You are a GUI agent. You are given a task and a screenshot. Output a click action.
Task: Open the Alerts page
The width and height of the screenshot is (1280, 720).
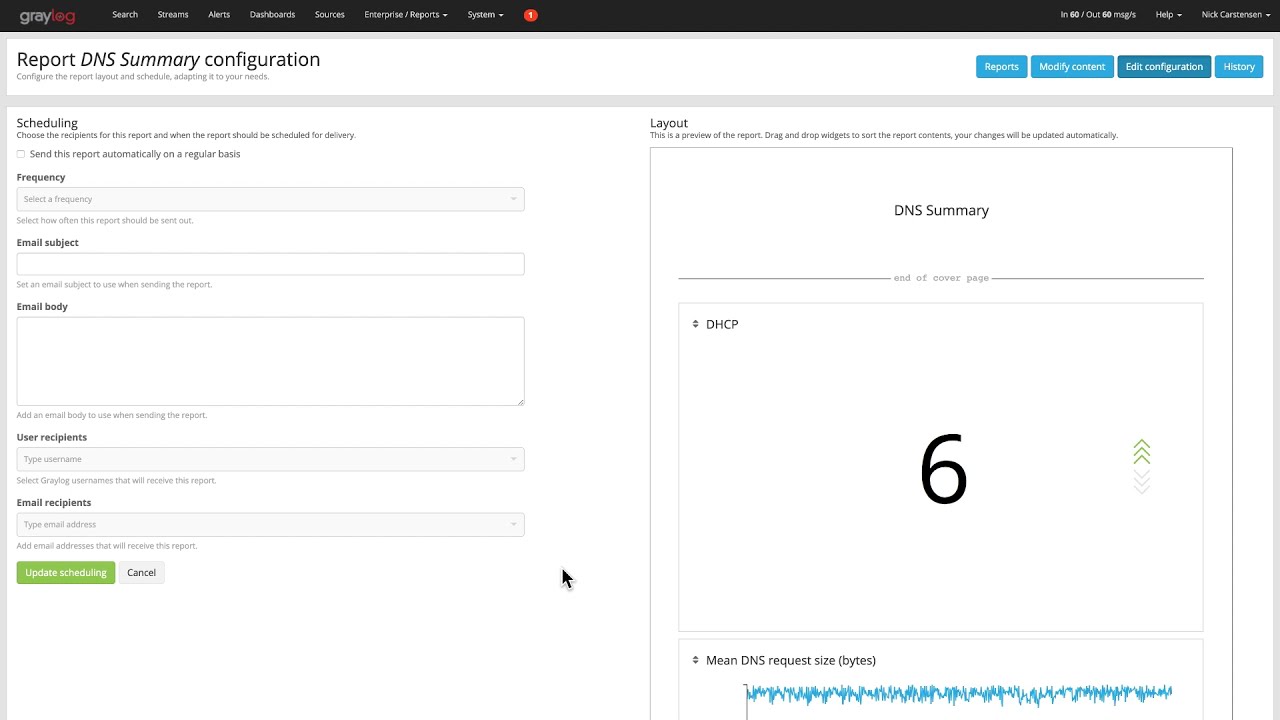coord(219,15)
